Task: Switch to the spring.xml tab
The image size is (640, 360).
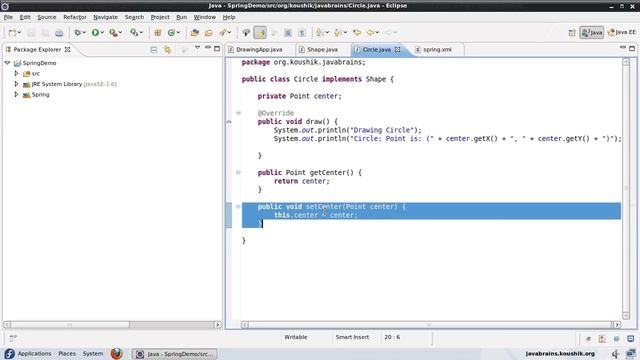Action: [437, 49]
